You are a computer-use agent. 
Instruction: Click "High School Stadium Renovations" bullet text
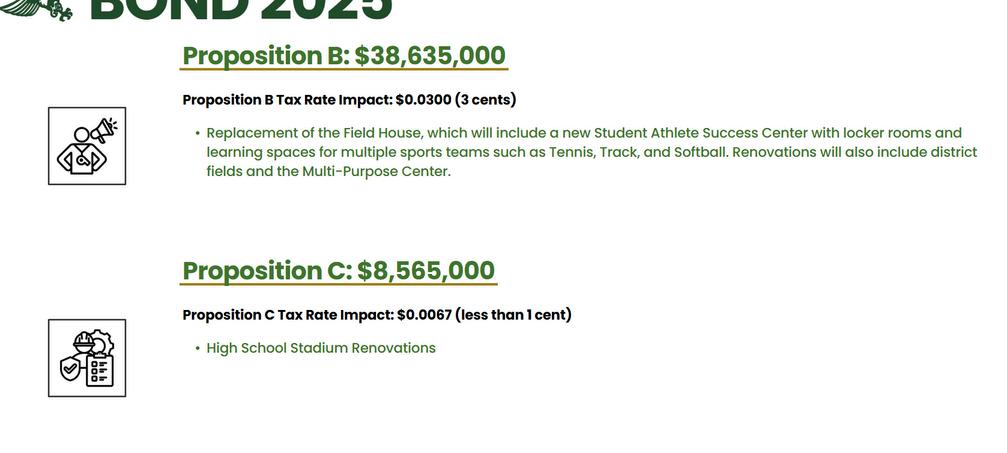pos(321,348)
